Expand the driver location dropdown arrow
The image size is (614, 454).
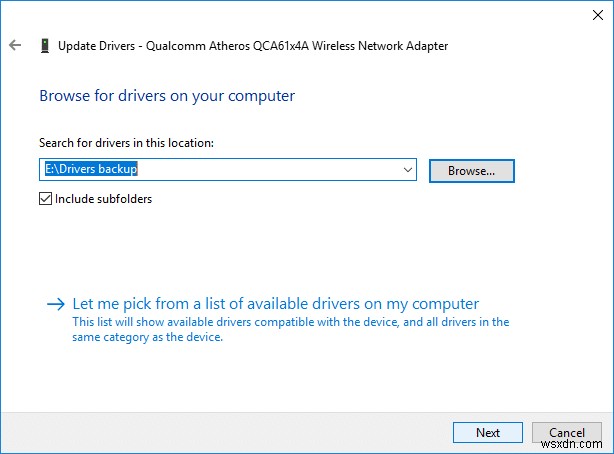pyautogui.click(x=407, y=170)
